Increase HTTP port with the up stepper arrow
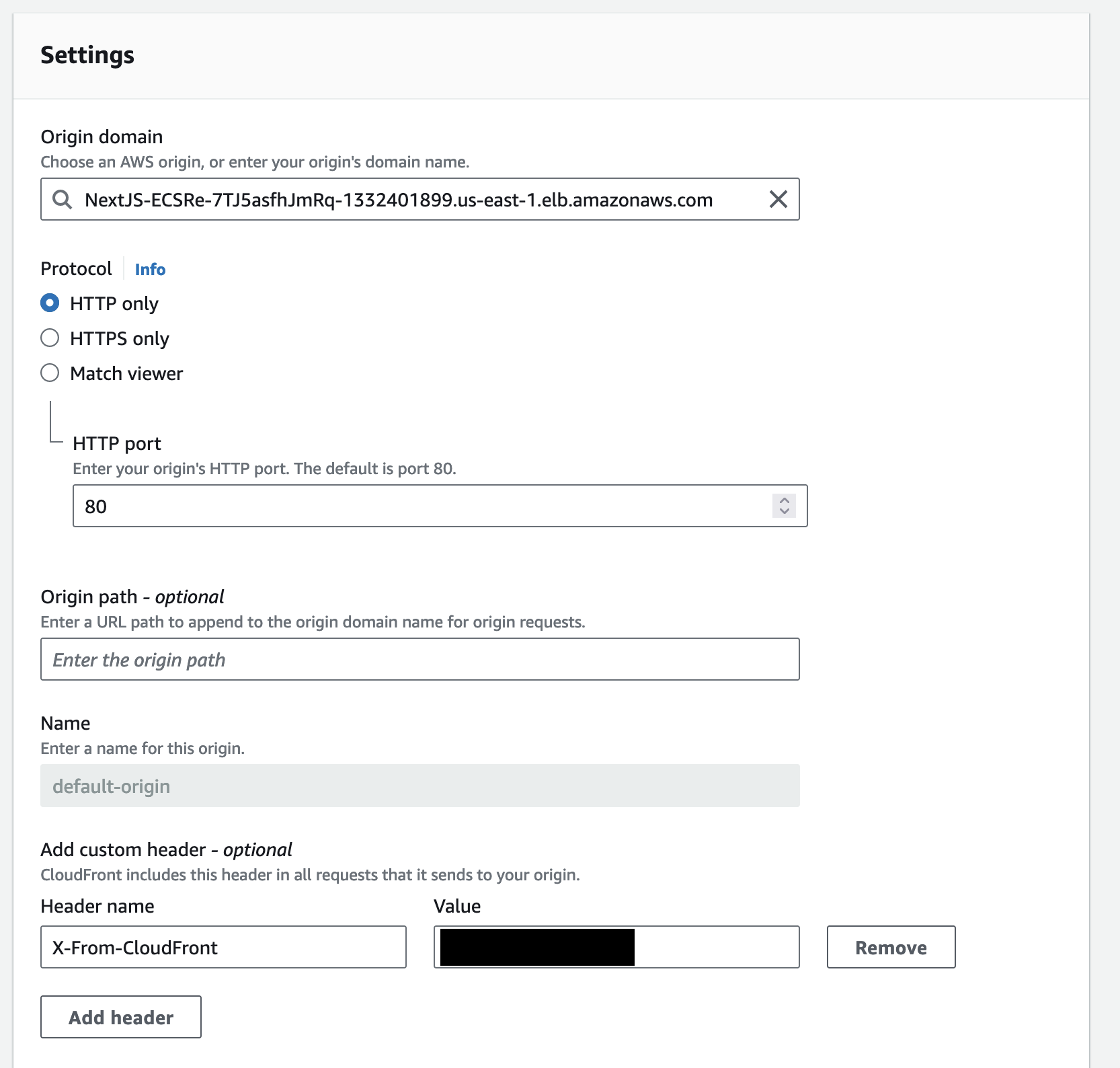Viewport: 1120px width, 1068px height. (784, 500)
